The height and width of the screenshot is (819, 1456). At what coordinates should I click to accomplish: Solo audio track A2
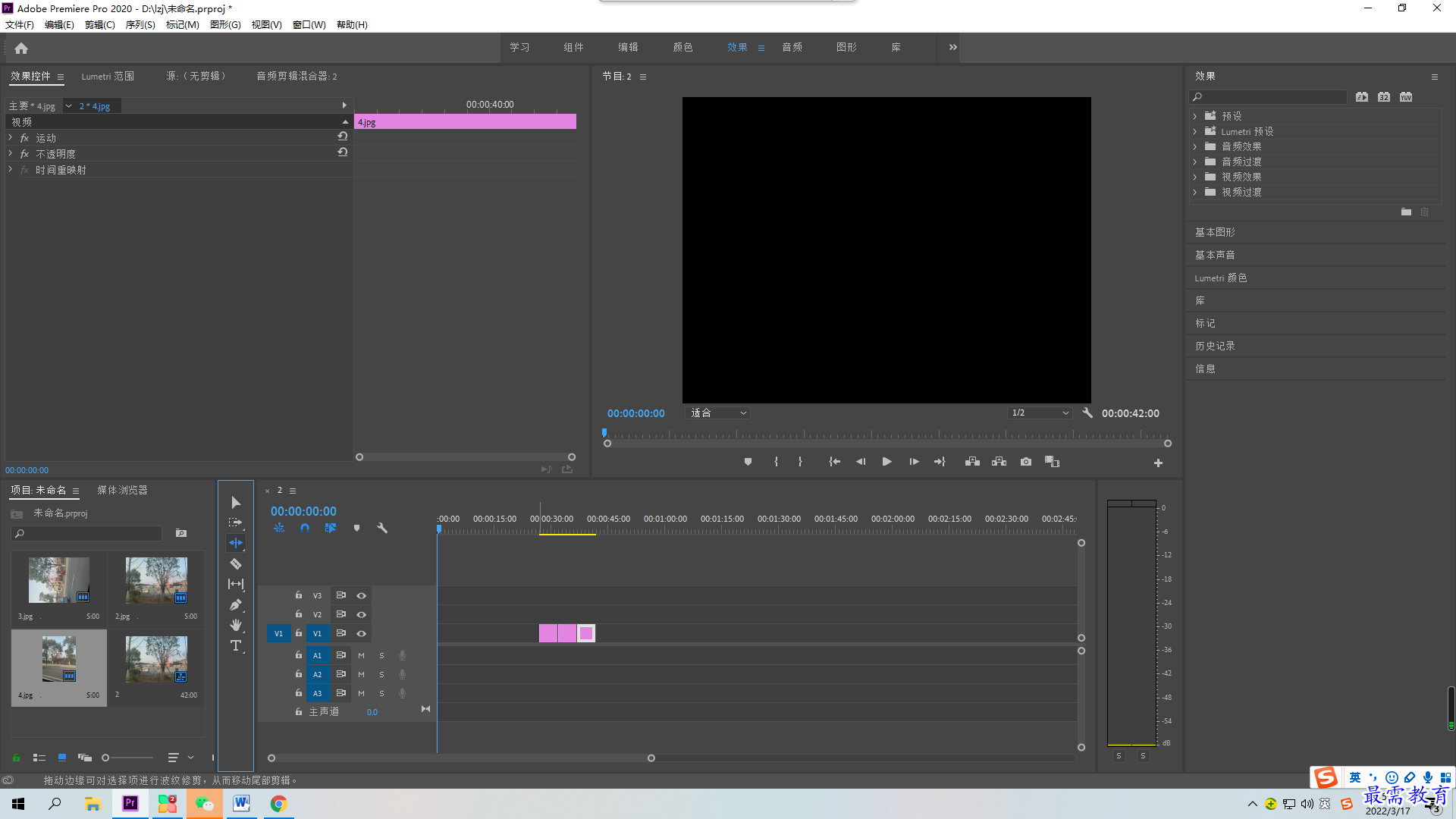[381, 675]
